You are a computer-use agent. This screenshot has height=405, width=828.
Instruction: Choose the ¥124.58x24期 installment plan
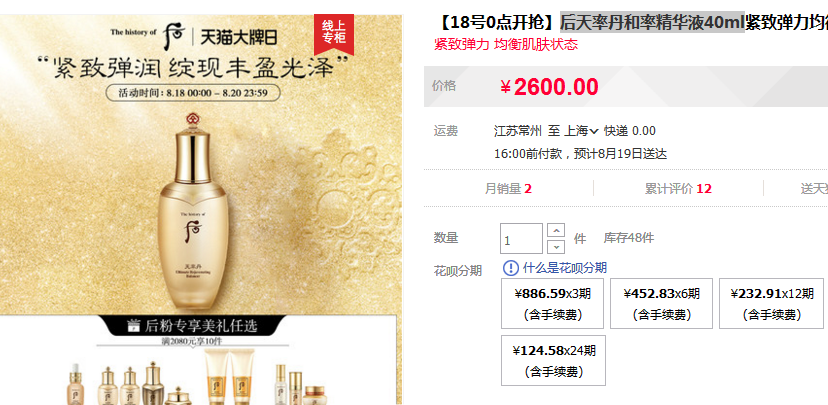(x=553, y=361)
